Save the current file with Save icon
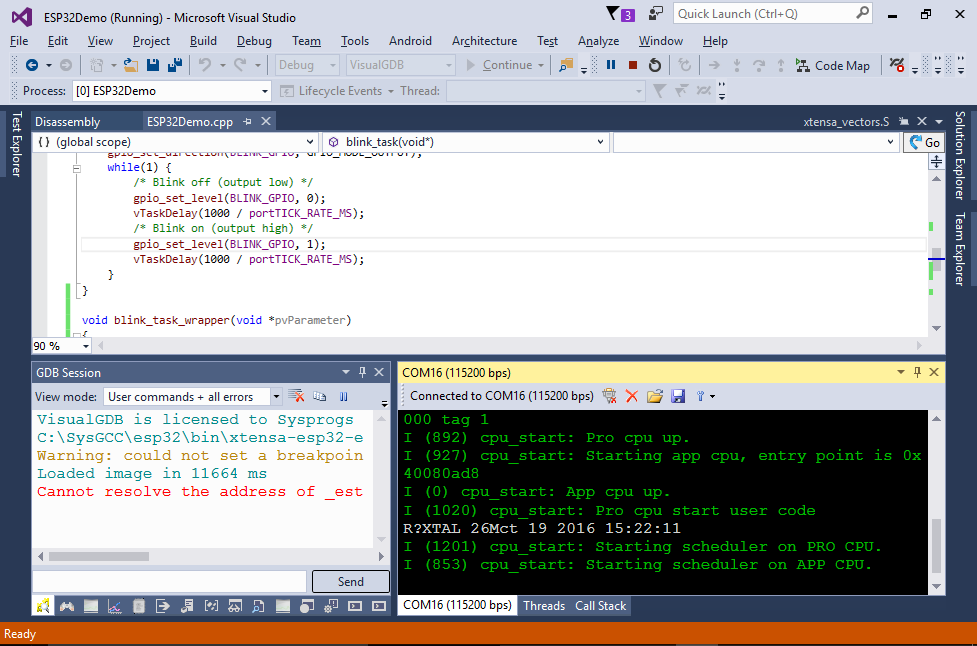 pos(153,65)
